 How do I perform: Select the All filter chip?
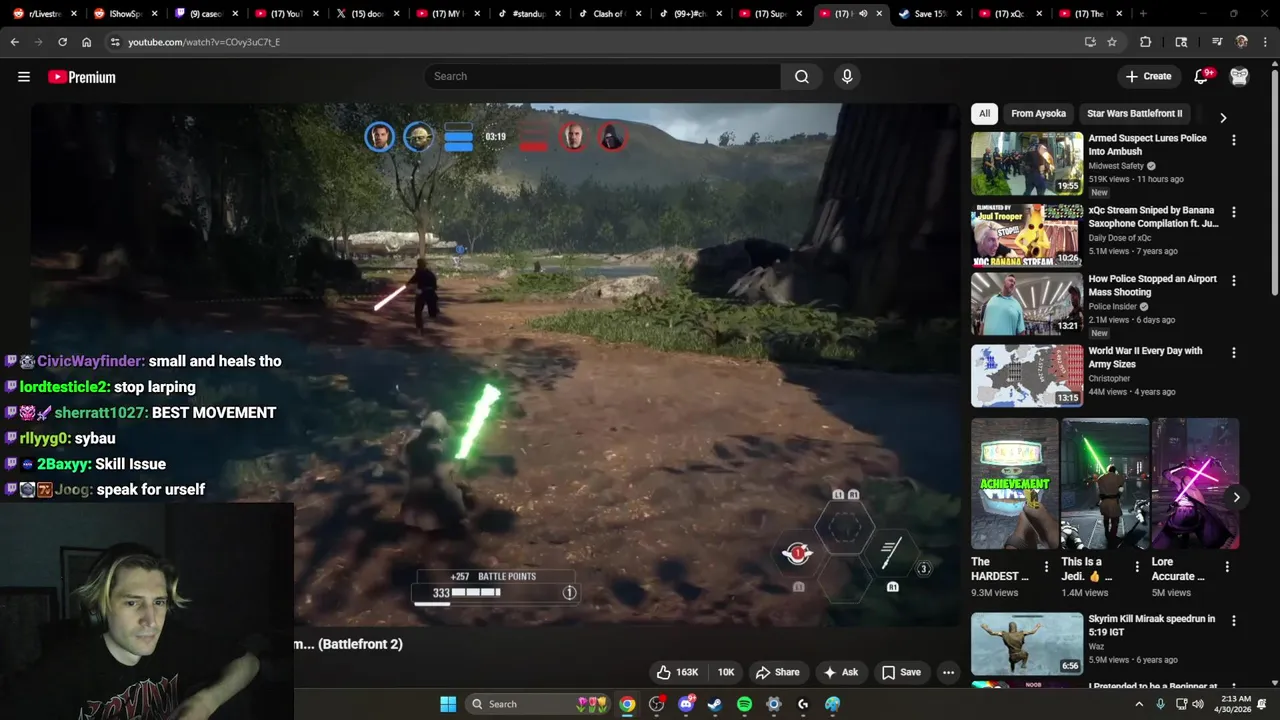click(x=984, y=114)
